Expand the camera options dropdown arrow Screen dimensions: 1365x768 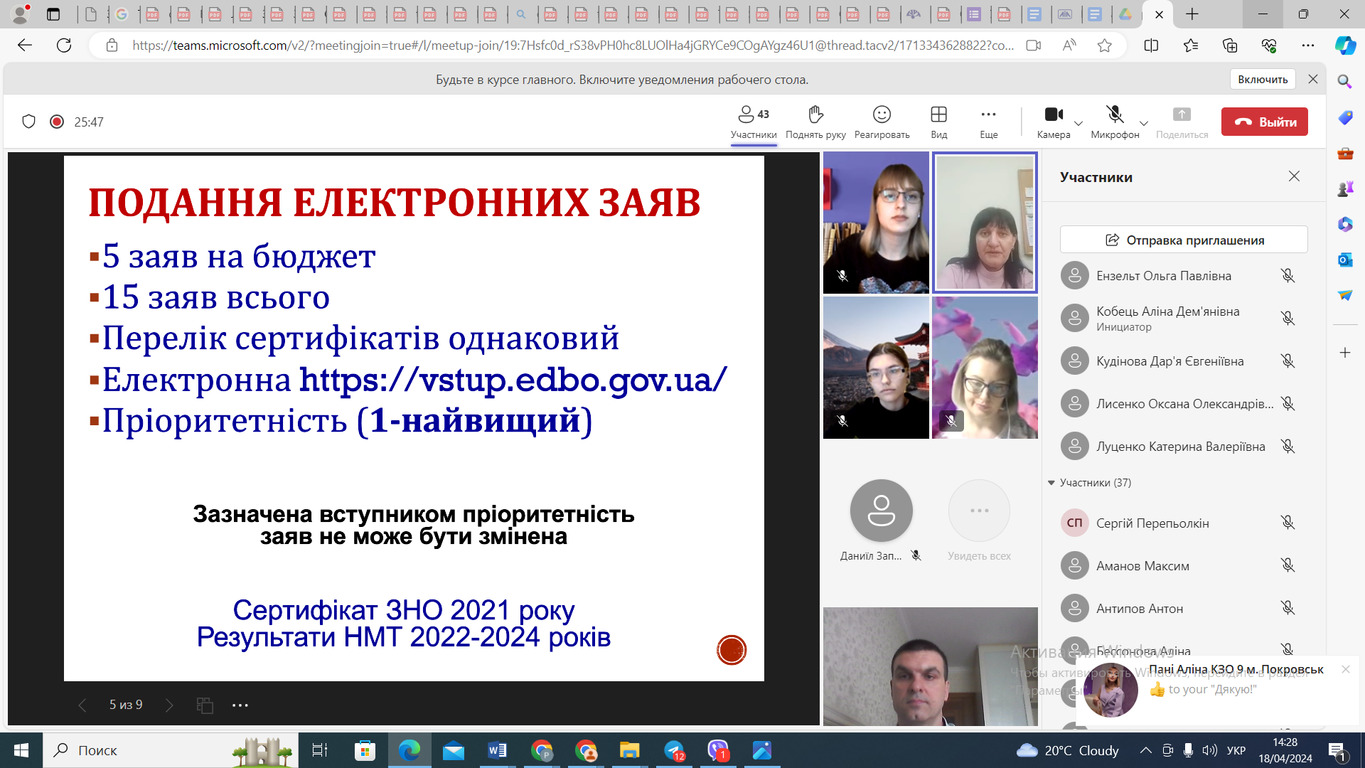pos(1078,123)
